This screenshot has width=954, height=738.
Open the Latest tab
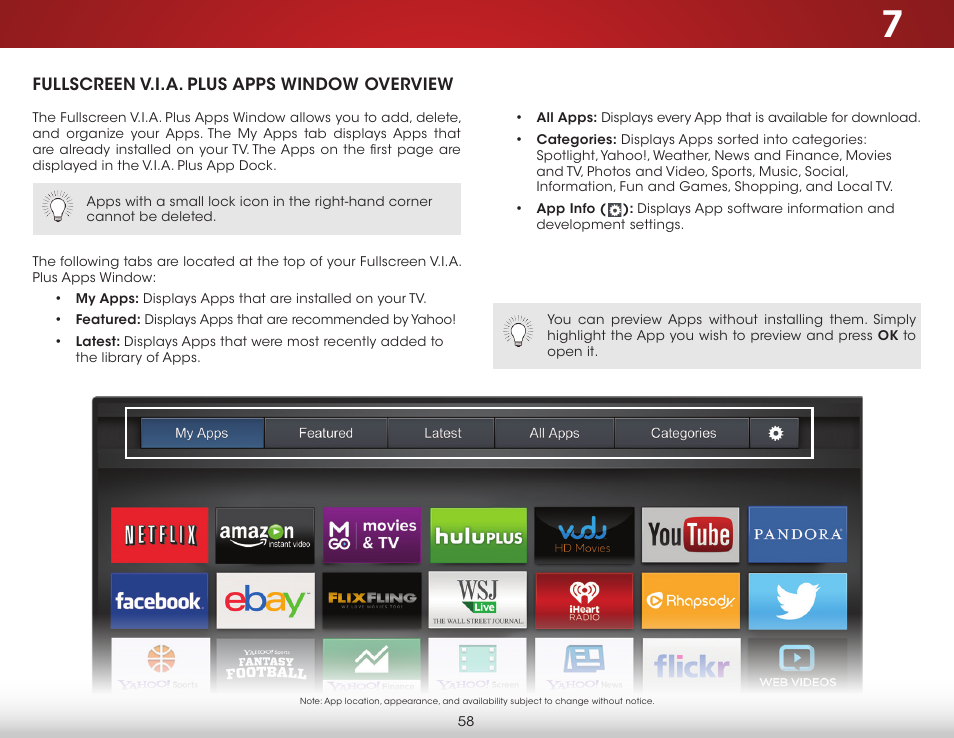tap(442, 433)
